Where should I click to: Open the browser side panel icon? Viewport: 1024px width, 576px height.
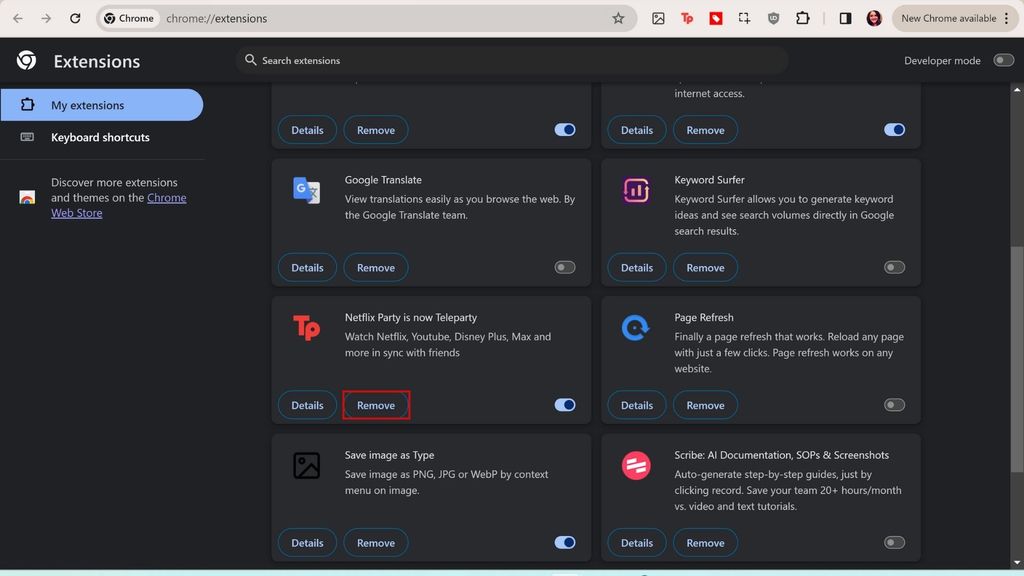tap(845, 18)
